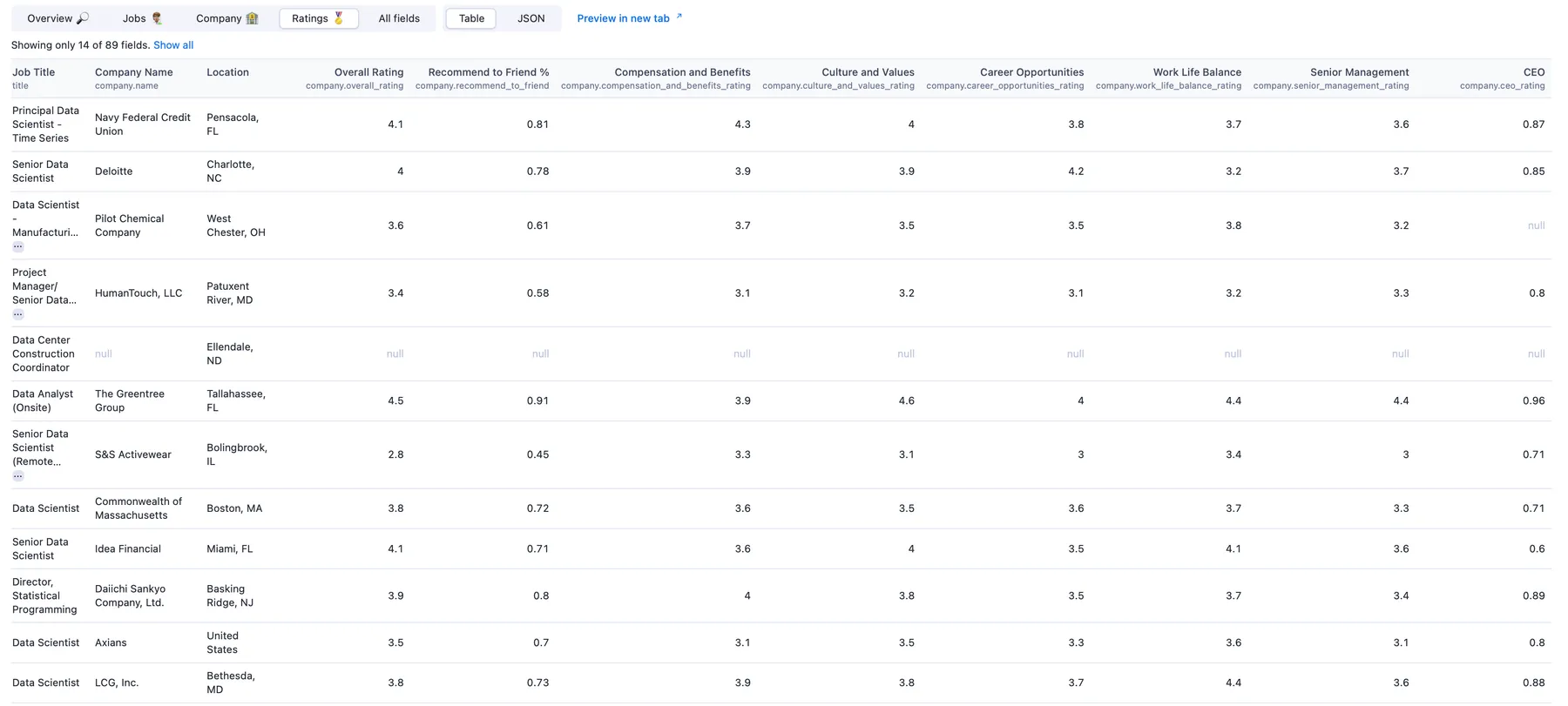
Task: Select Tallahassee, FL location cell
Action: (x=236, y=400)
